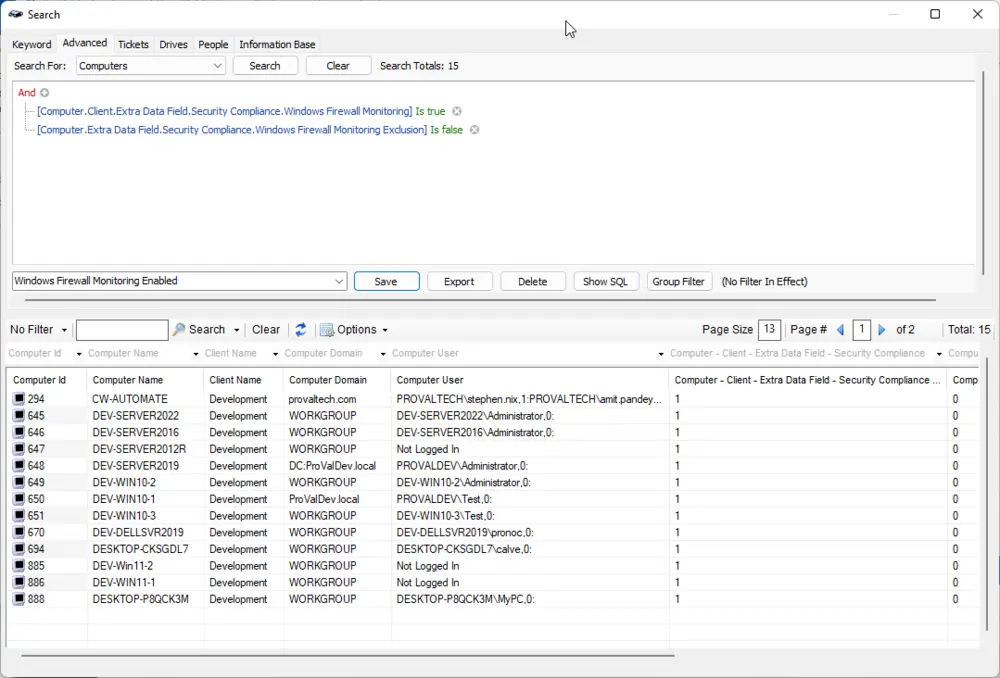Expand the results Search button dropdown arrow
This screenshot has width=1000, height=678.
pyautogui.click(x=236, y=330)
